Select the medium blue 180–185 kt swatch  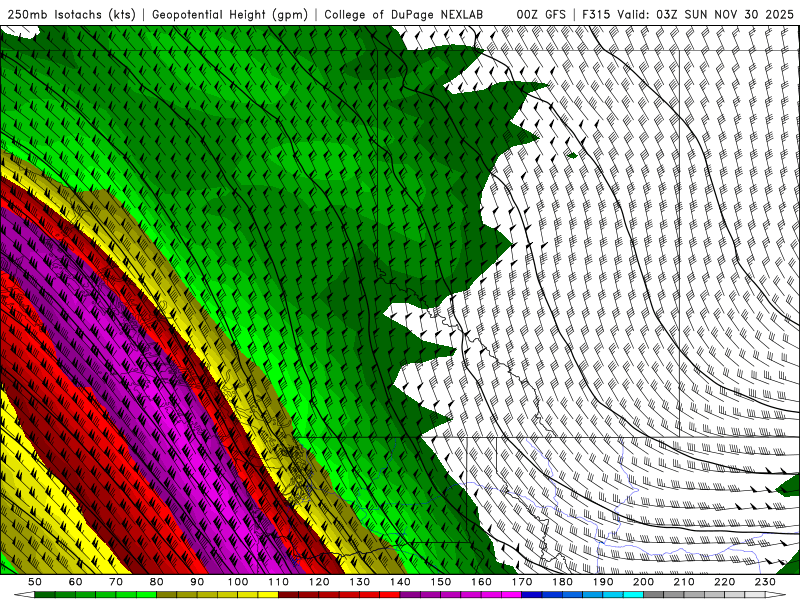click(572, 594)
